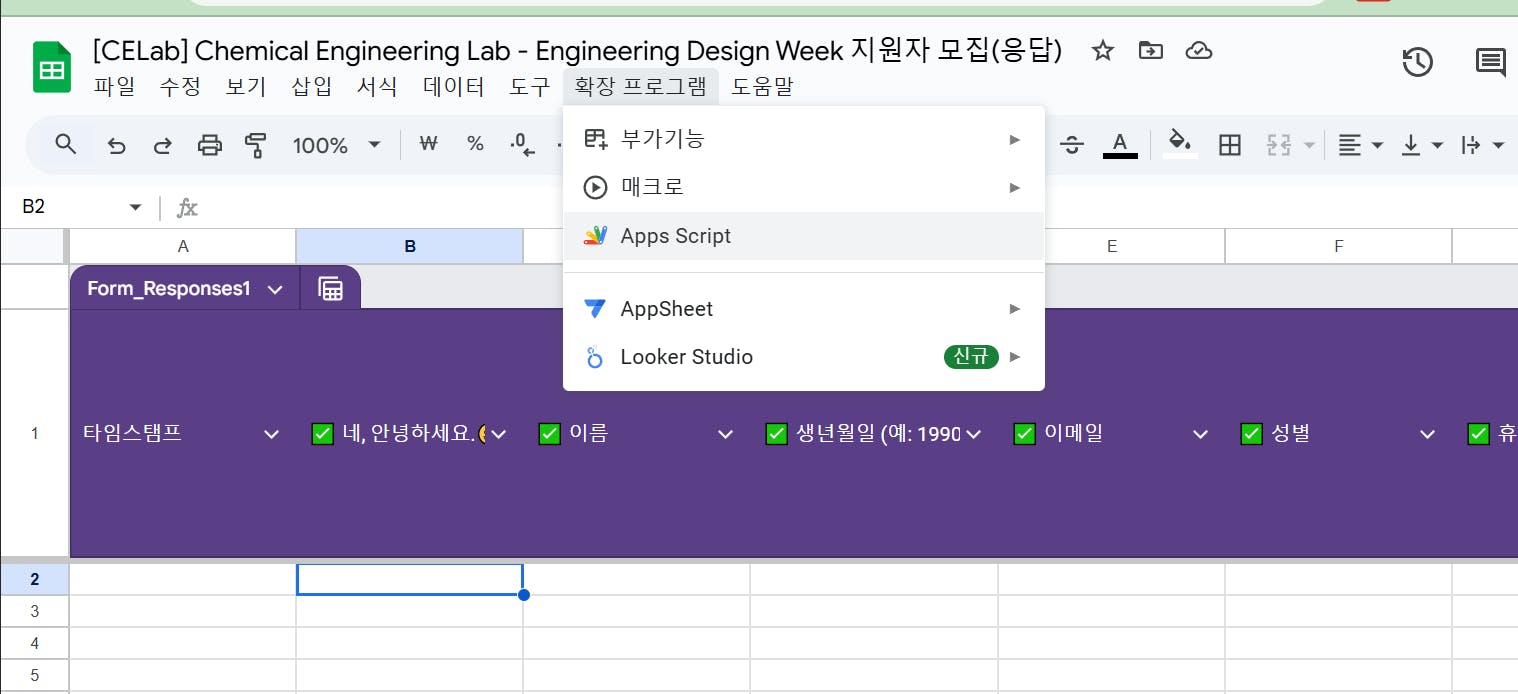Decrease decimal places
The image size is (1518, 694).
(522, 145)
